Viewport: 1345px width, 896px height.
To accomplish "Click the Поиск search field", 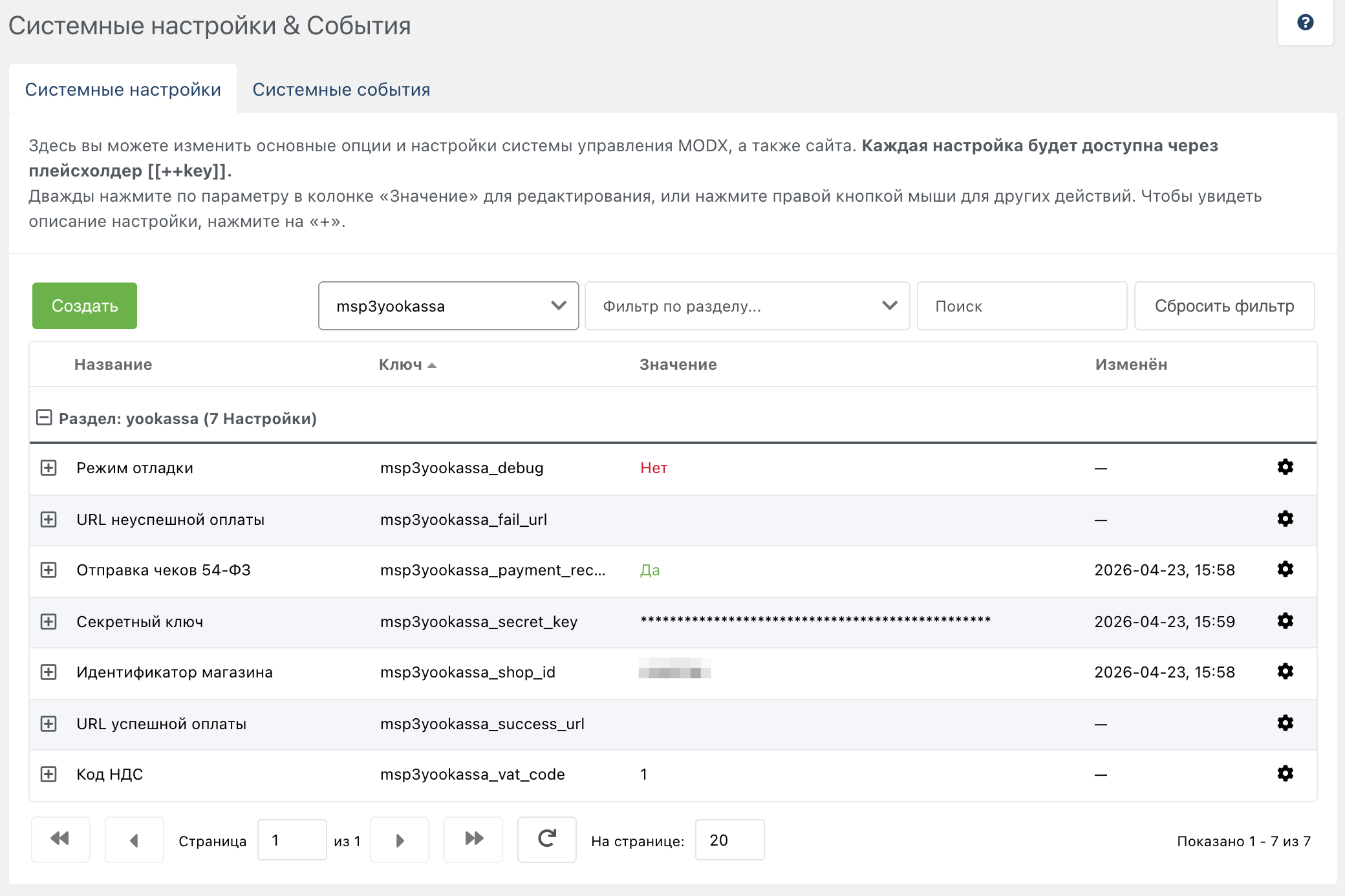I will point(1022,306).
